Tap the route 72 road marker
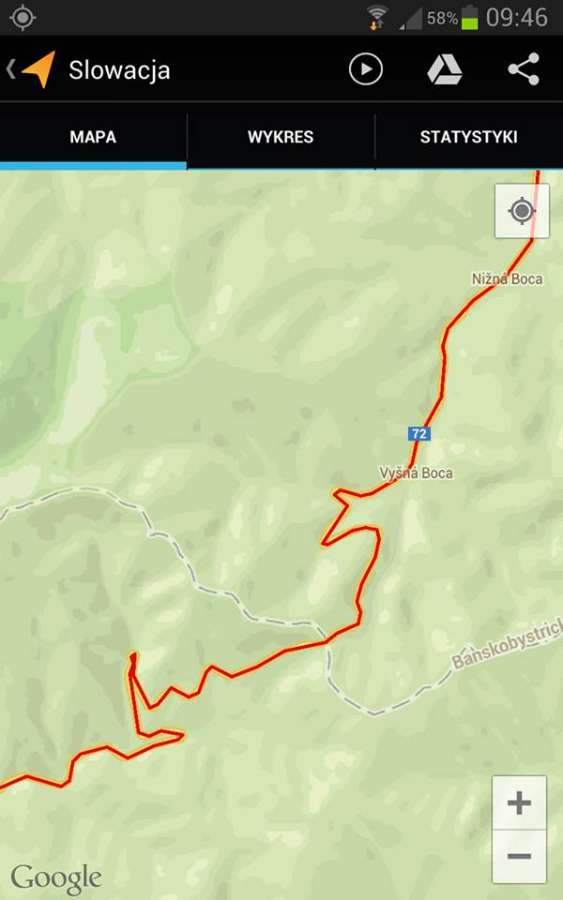Viewport: 563px width, 900px height. (420, 433)
